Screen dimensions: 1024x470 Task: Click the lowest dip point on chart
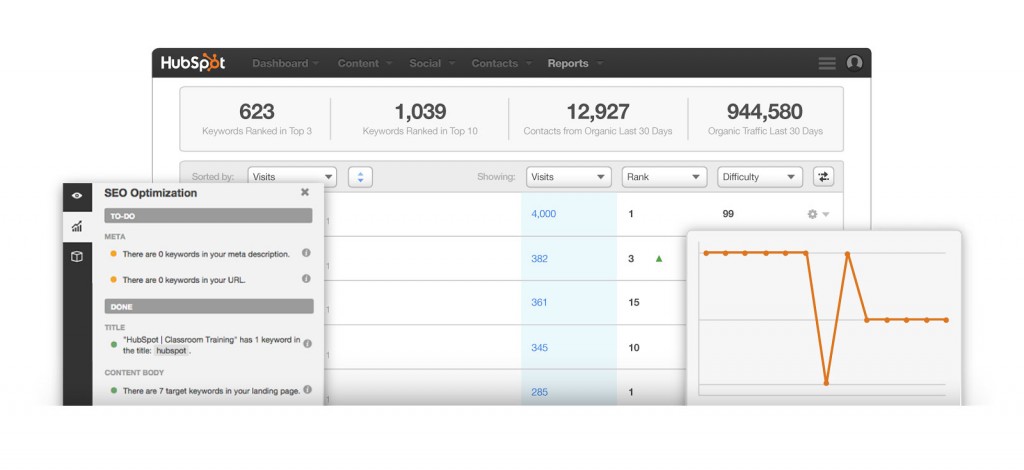tap(826, 382)
